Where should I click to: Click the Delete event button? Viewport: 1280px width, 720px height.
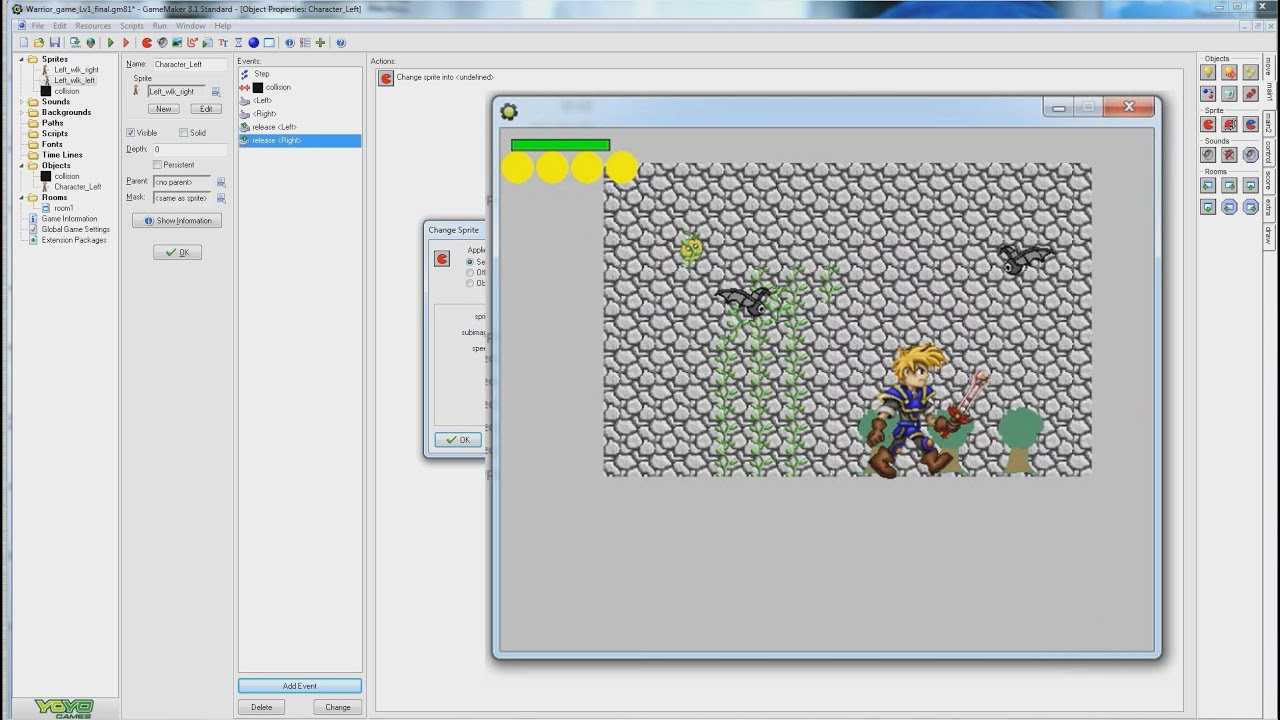coord(261,707)
